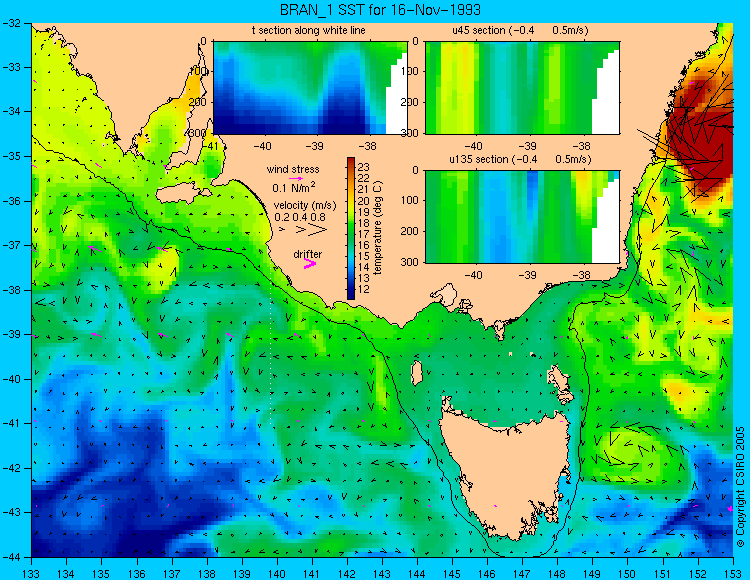Click color bar tick label '23'

point(364,167)
